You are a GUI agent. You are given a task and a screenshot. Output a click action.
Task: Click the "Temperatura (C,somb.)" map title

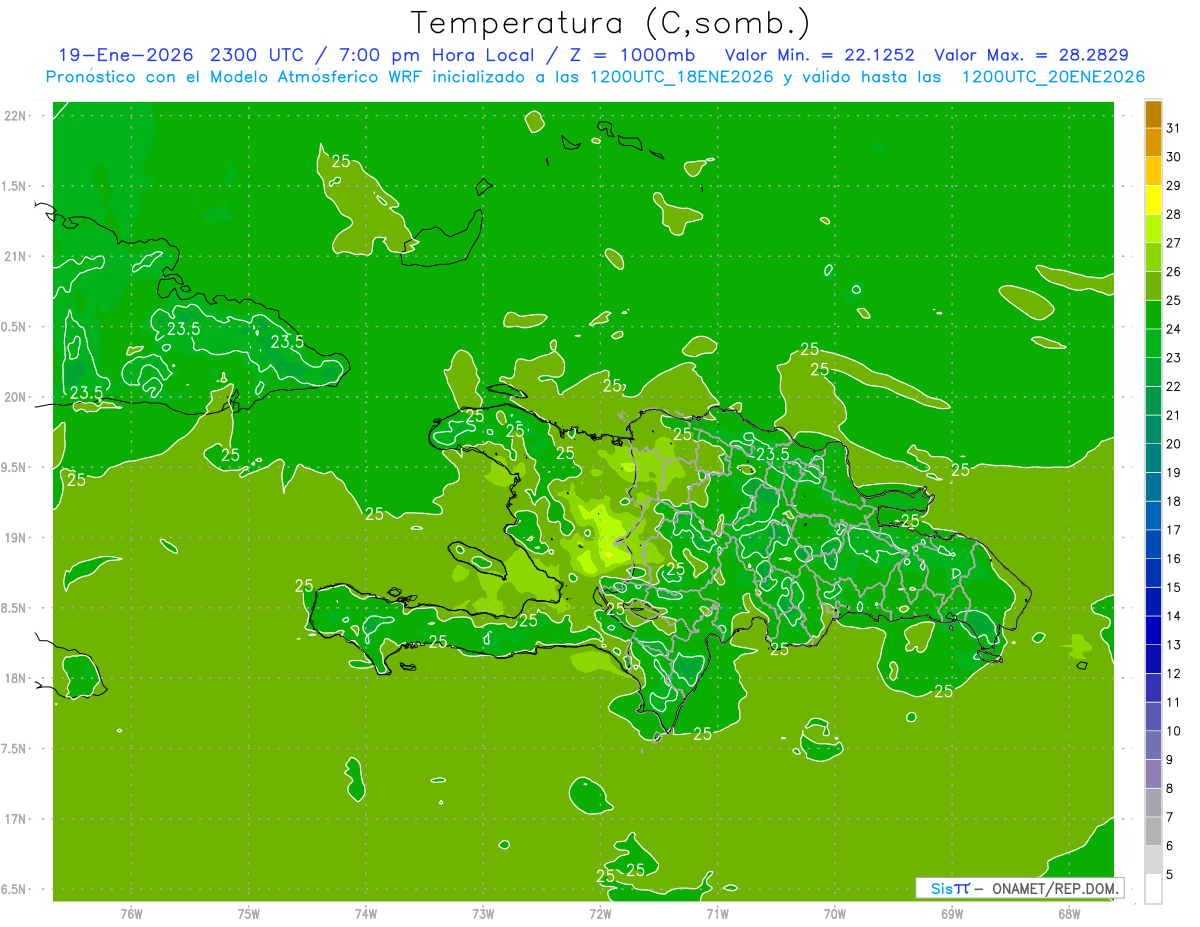click(x=611, y=23)
